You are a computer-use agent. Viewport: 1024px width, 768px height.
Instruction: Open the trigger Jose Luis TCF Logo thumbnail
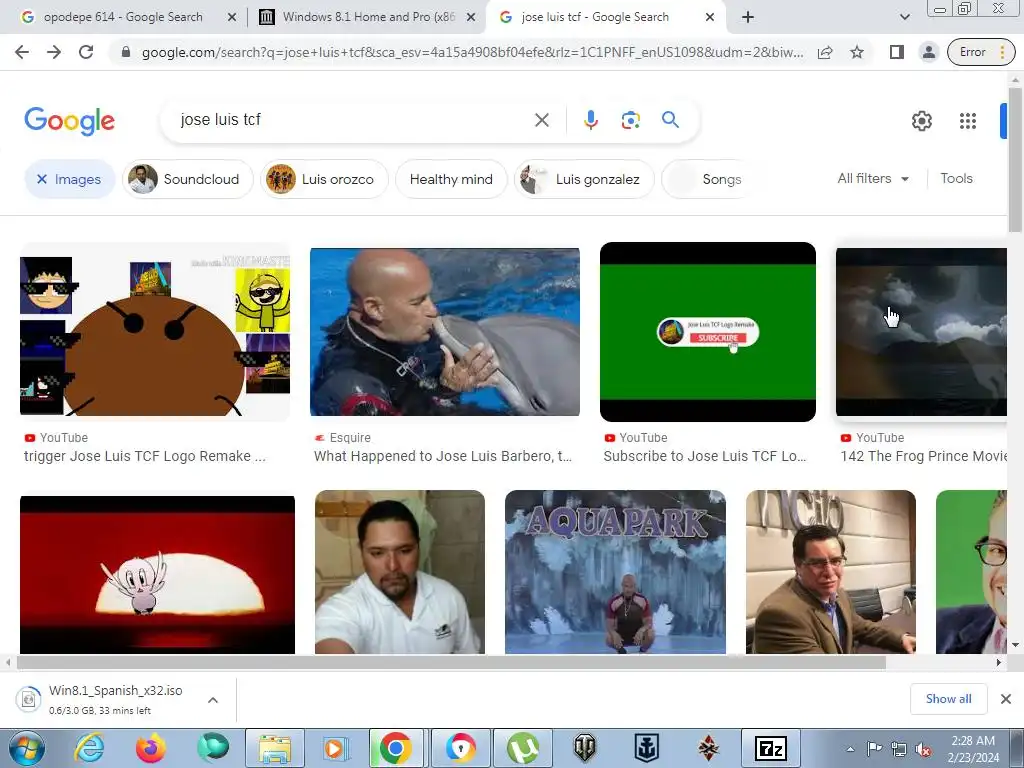(x=155, y=332)
